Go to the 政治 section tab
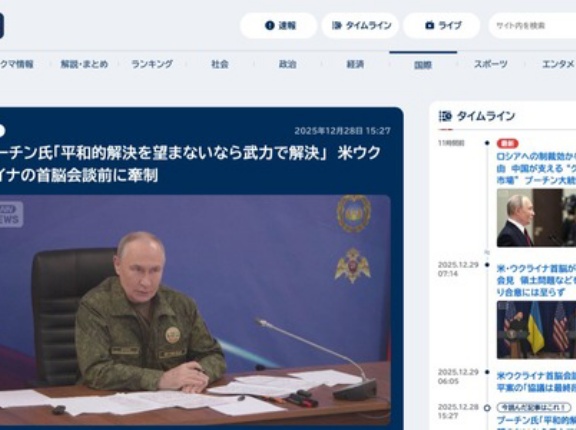Image resolution: width=576 pixels, height=430 pixels. click(288, 64)
